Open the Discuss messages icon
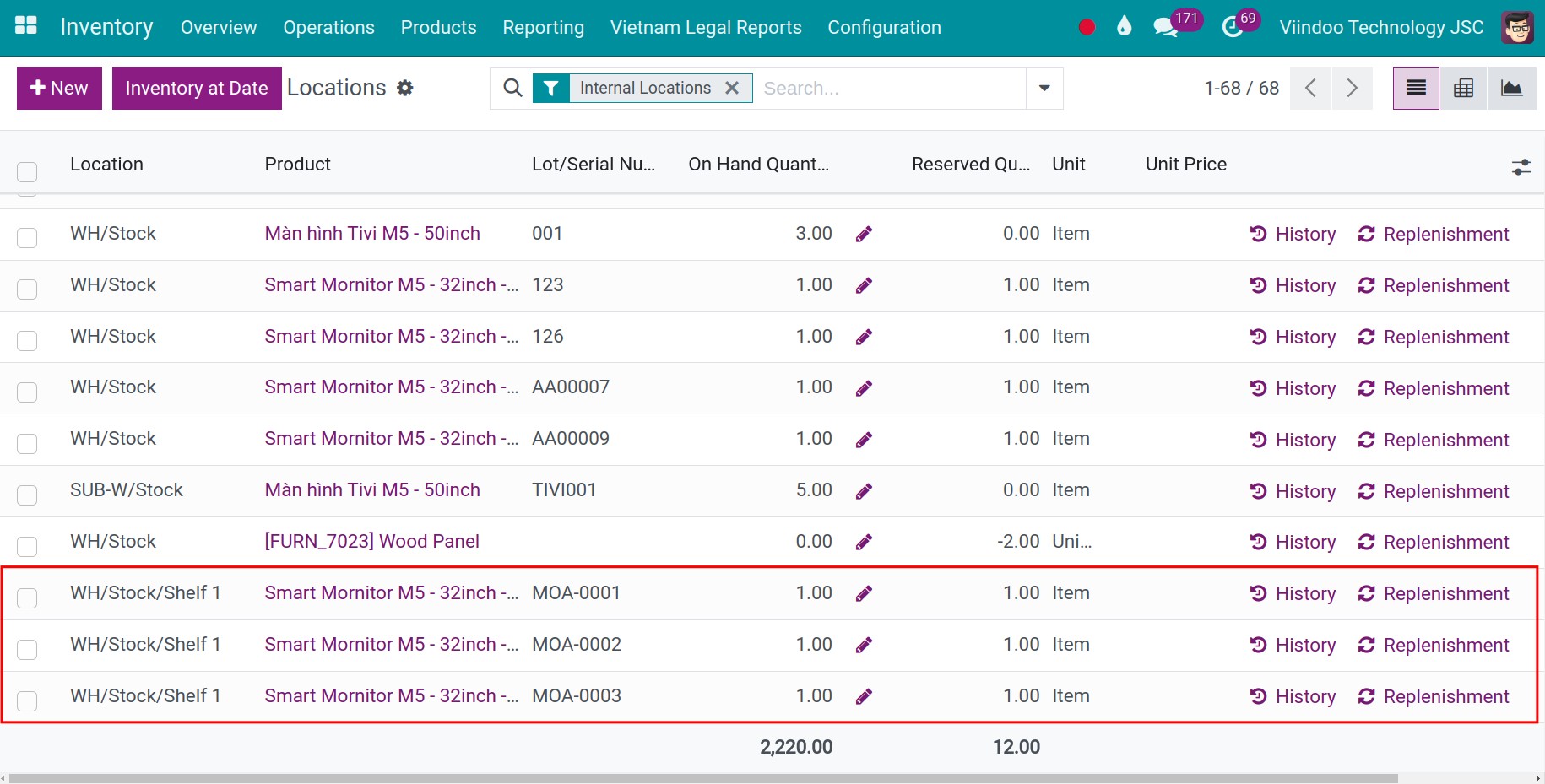The height and width of the screenshot is (784, 1545). tap(1166, 26)
